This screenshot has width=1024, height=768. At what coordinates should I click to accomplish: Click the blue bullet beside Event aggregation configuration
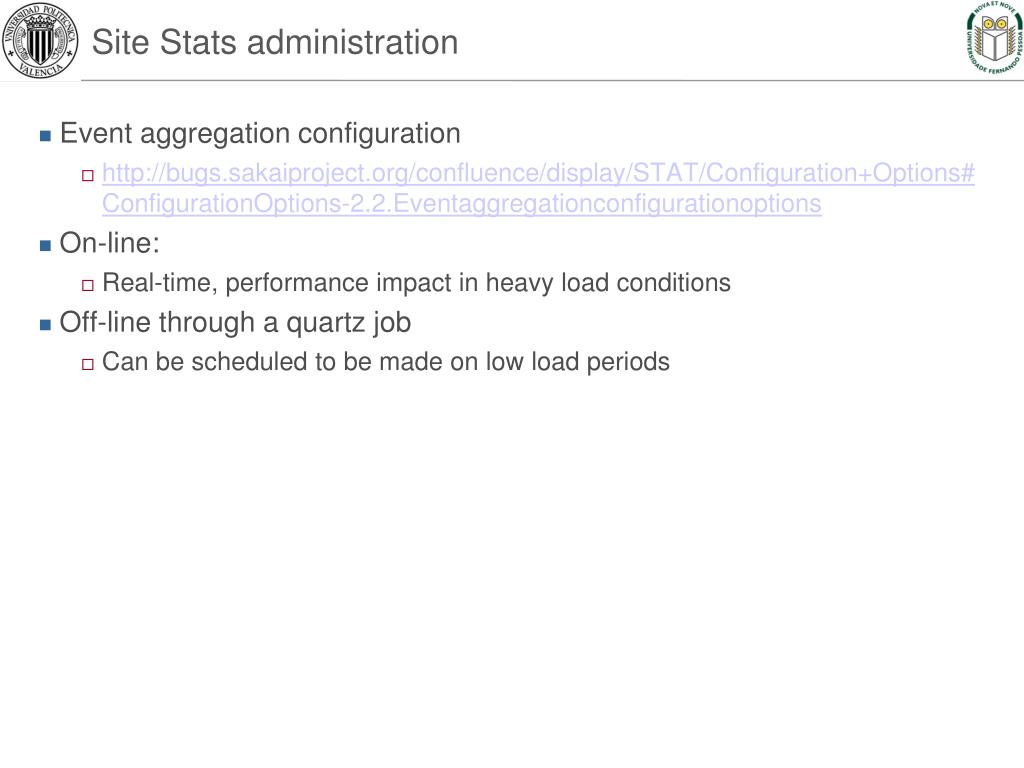(45, 136)
